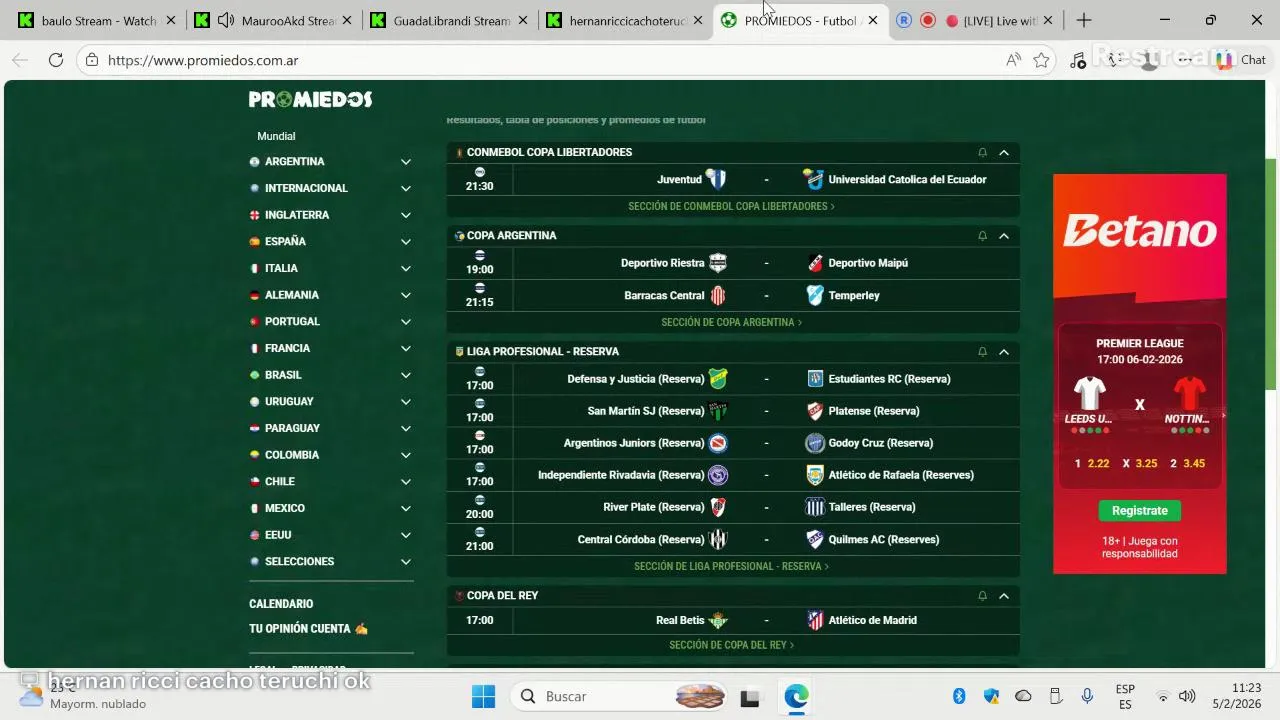Expand Internacional sidebar menu

coord(406,188)
